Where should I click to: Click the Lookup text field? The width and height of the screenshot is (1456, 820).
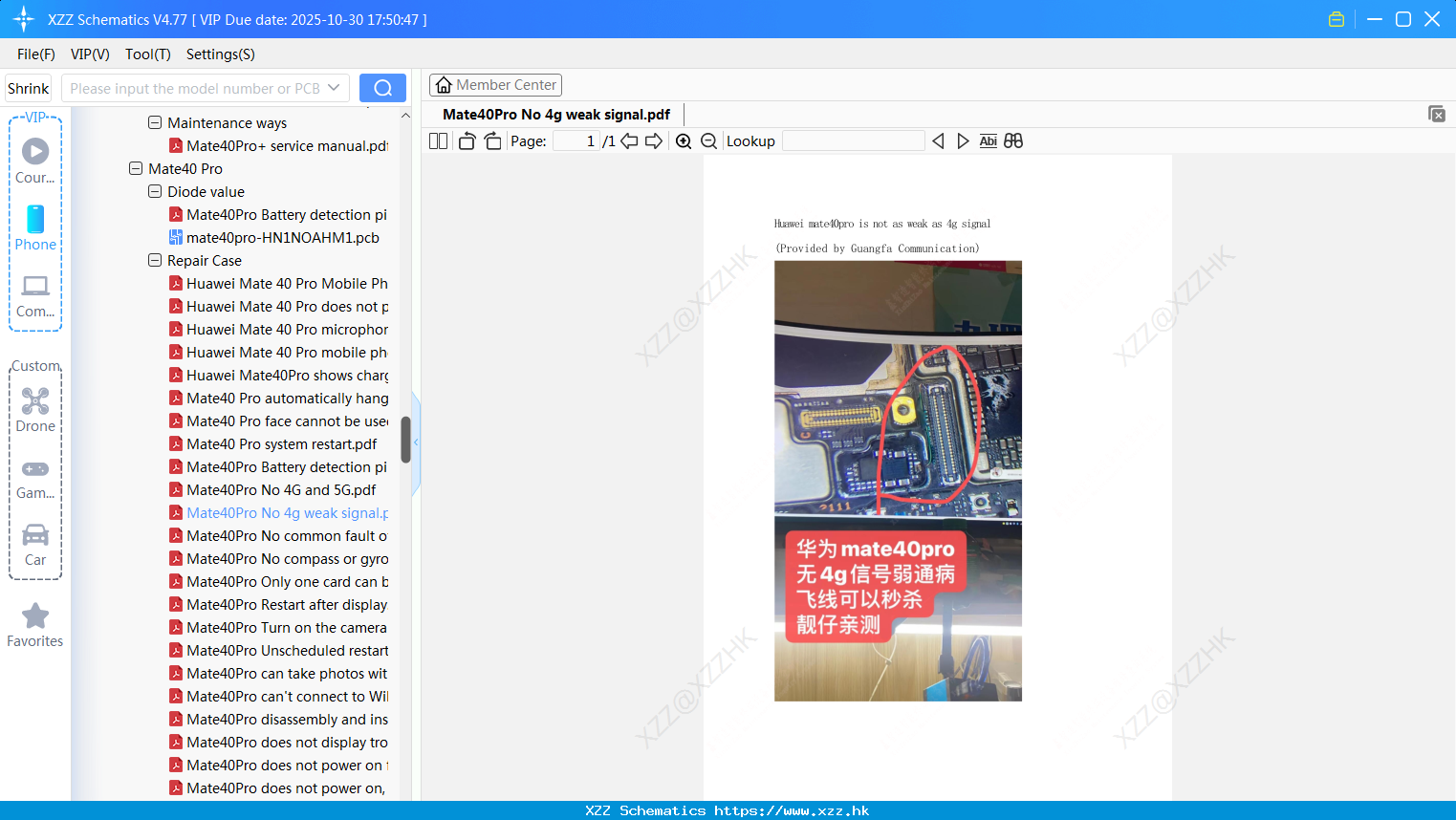853,141
